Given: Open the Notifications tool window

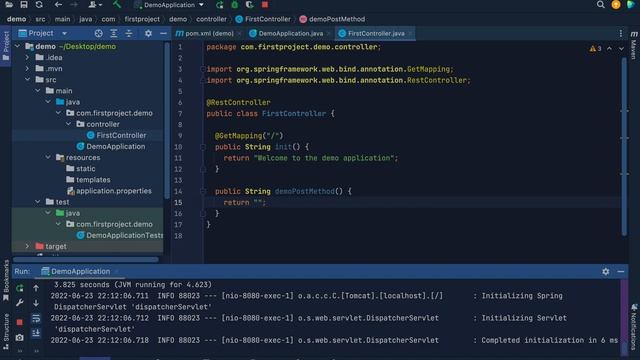Looking at the screenshot, I should pos(634,327).
